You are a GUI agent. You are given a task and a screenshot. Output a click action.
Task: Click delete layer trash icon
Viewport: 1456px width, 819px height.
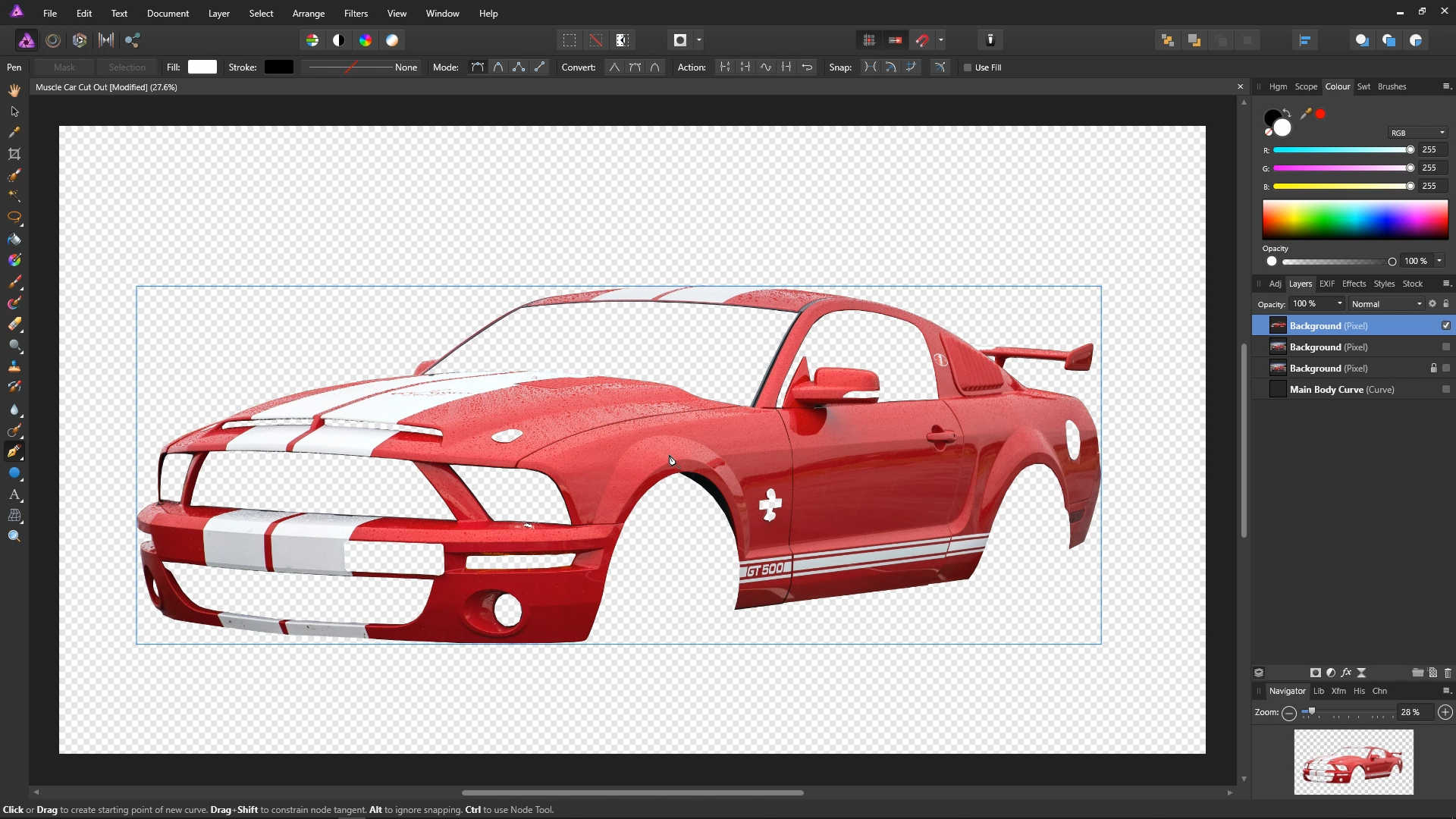pyautogui.click(x=1447, y=673)
